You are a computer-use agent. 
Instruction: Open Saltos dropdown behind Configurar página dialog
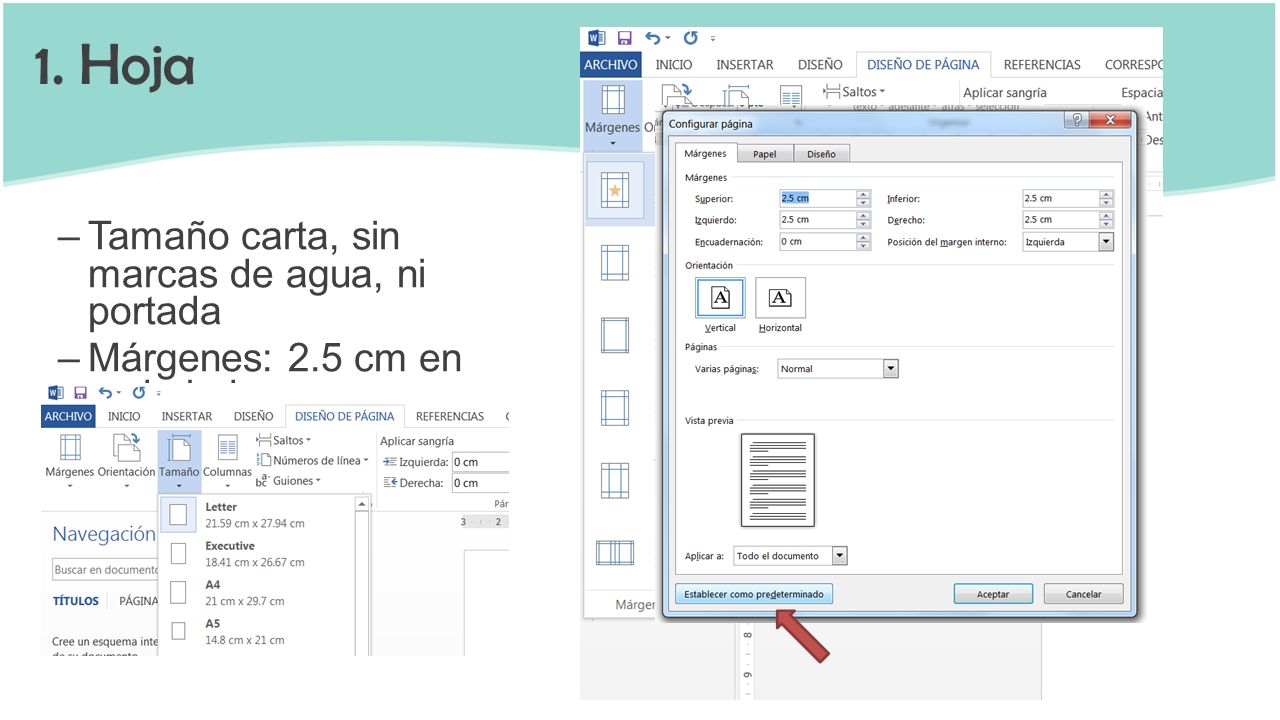(854, 92)
